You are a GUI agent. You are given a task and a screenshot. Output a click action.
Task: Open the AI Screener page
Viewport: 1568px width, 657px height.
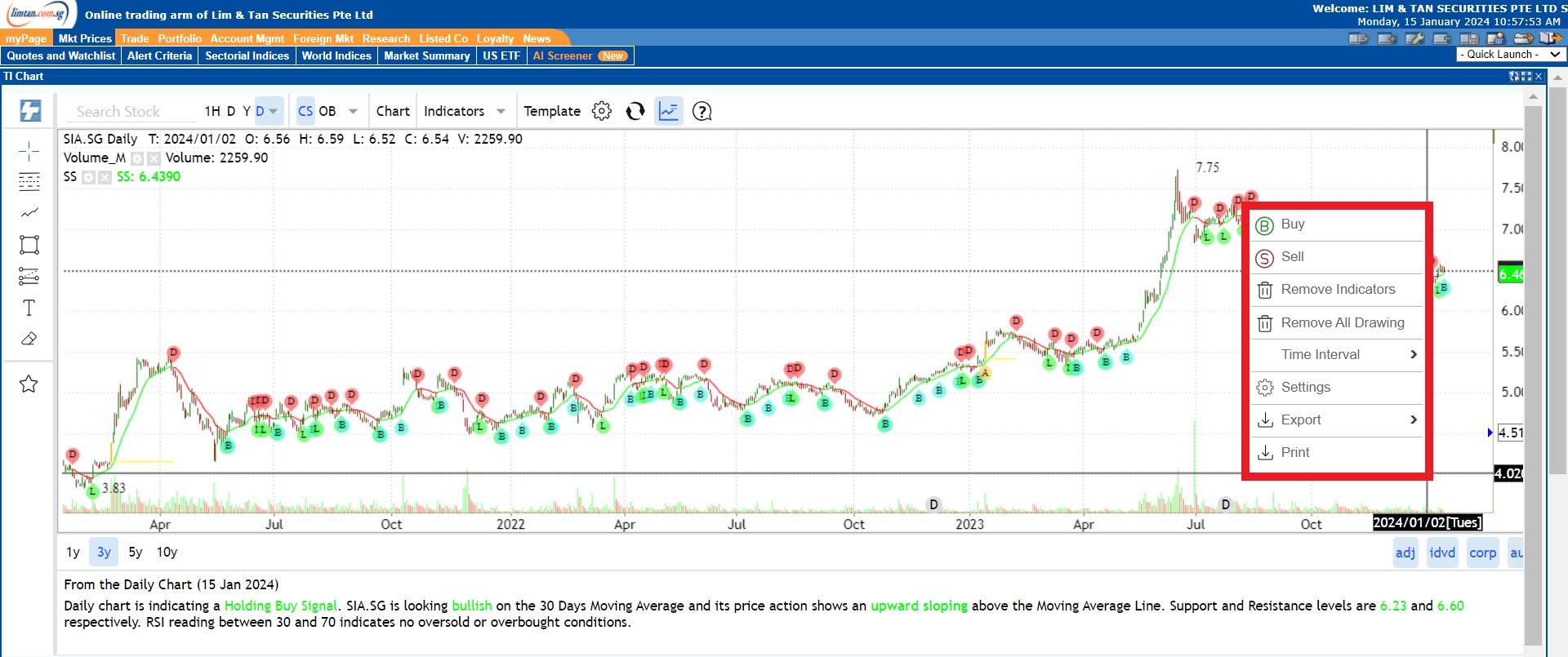pyautogui.click(x=580, y=55)
